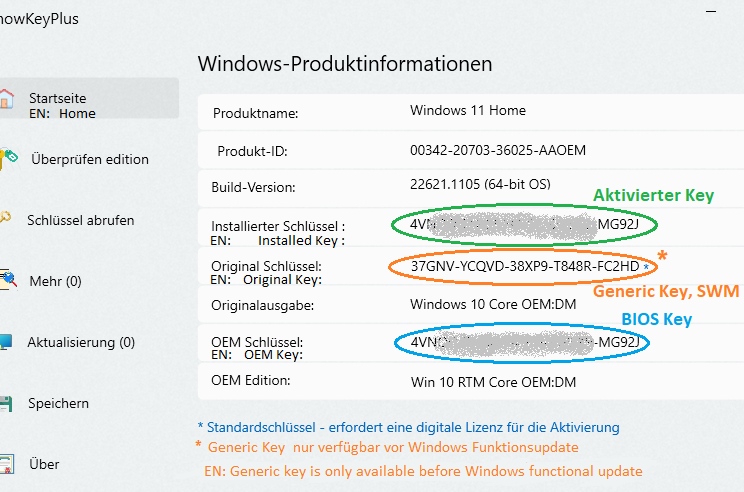Click the icon beside Über
This screenshot has width=744, height=492.
(6, 464)
